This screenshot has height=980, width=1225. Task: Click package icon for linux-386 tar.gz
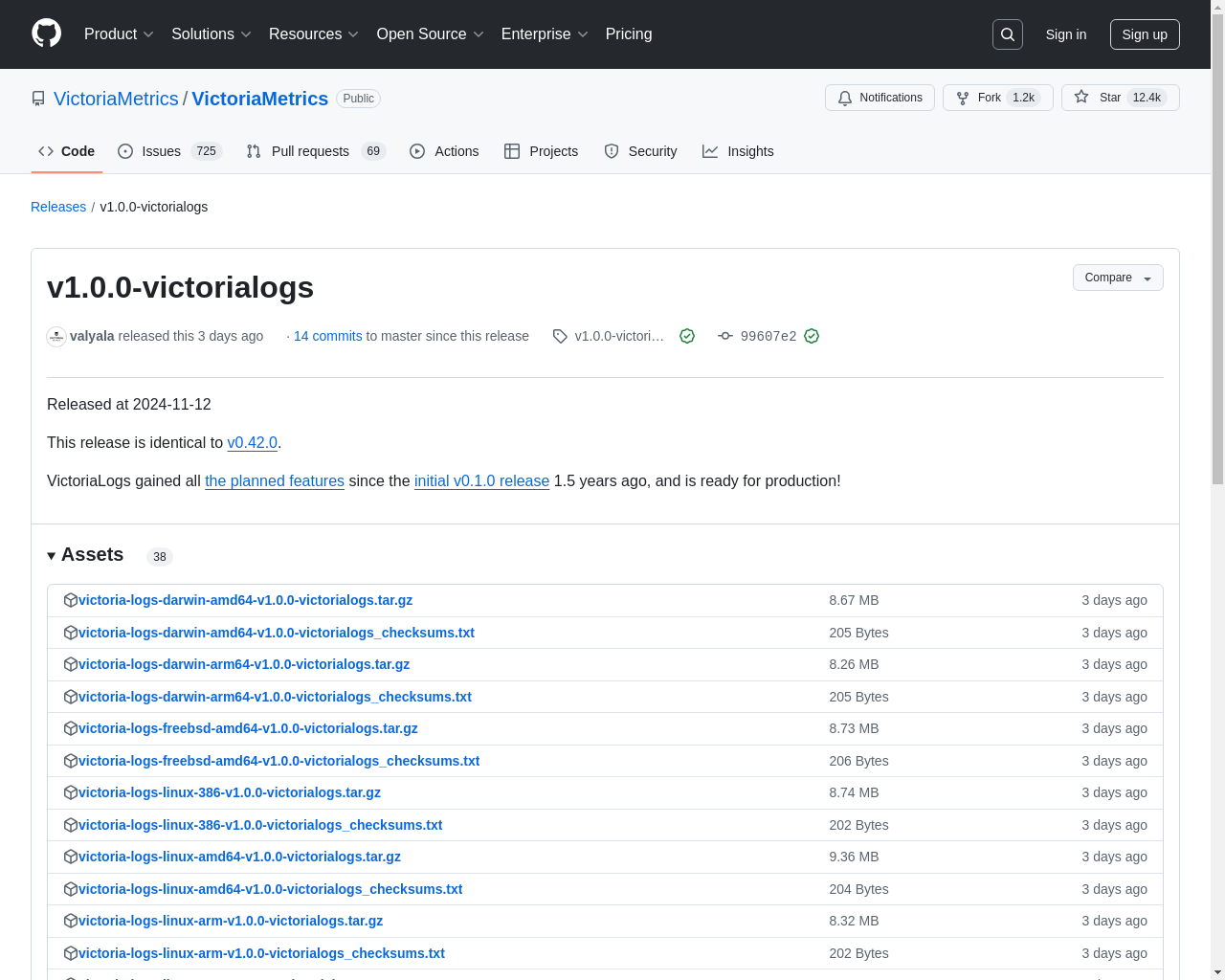click(x=71, y=792)
